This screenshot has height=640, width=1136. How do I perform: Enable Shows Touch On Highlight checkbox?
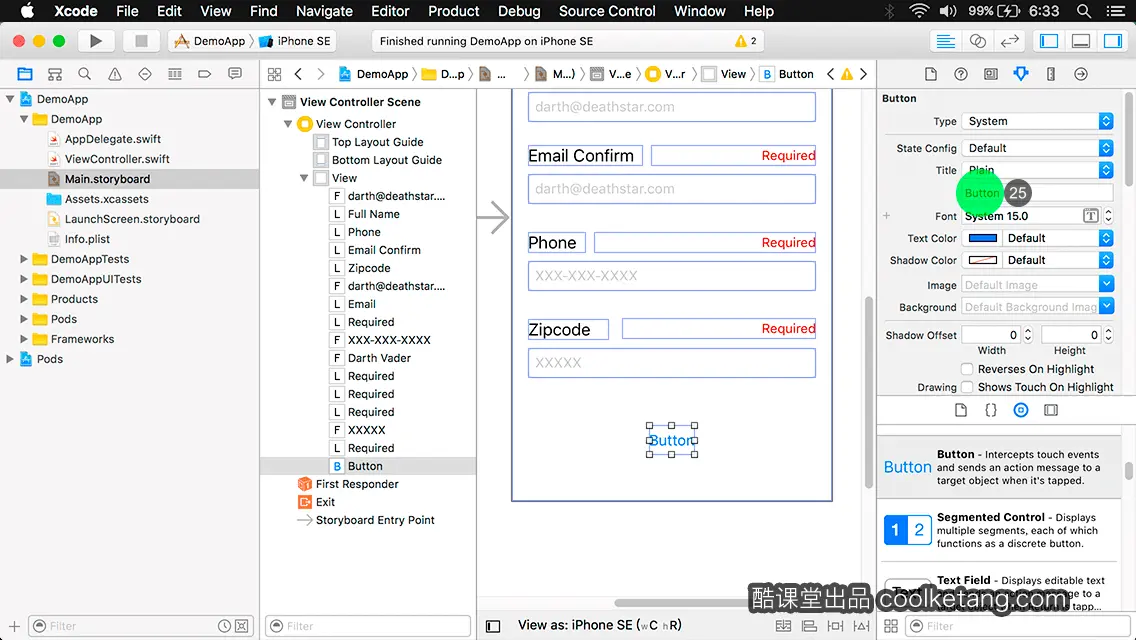(x=966, y=387)
